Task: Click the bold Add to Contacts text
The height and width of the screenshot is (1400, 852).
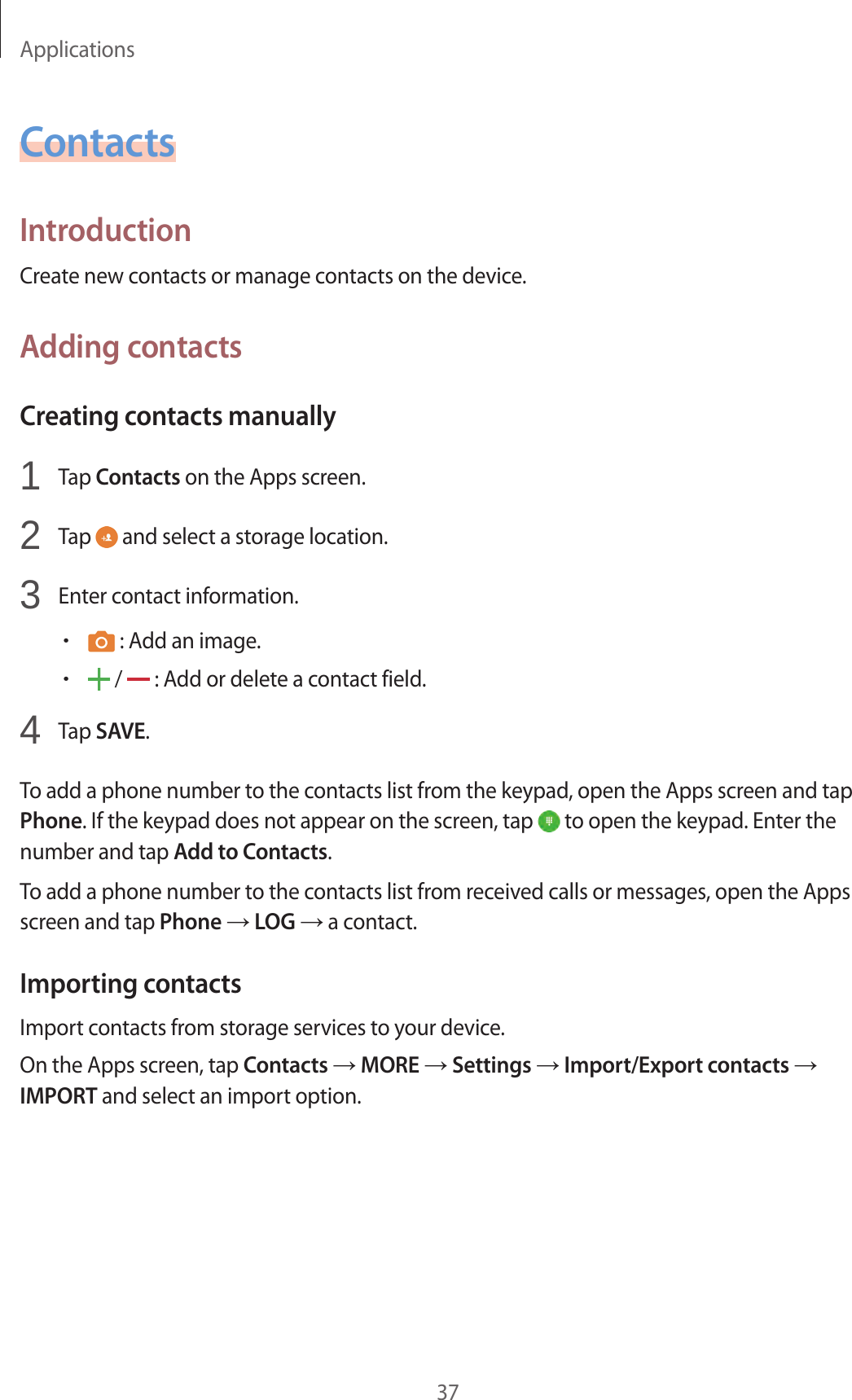Action: click(x=251, y=852)
